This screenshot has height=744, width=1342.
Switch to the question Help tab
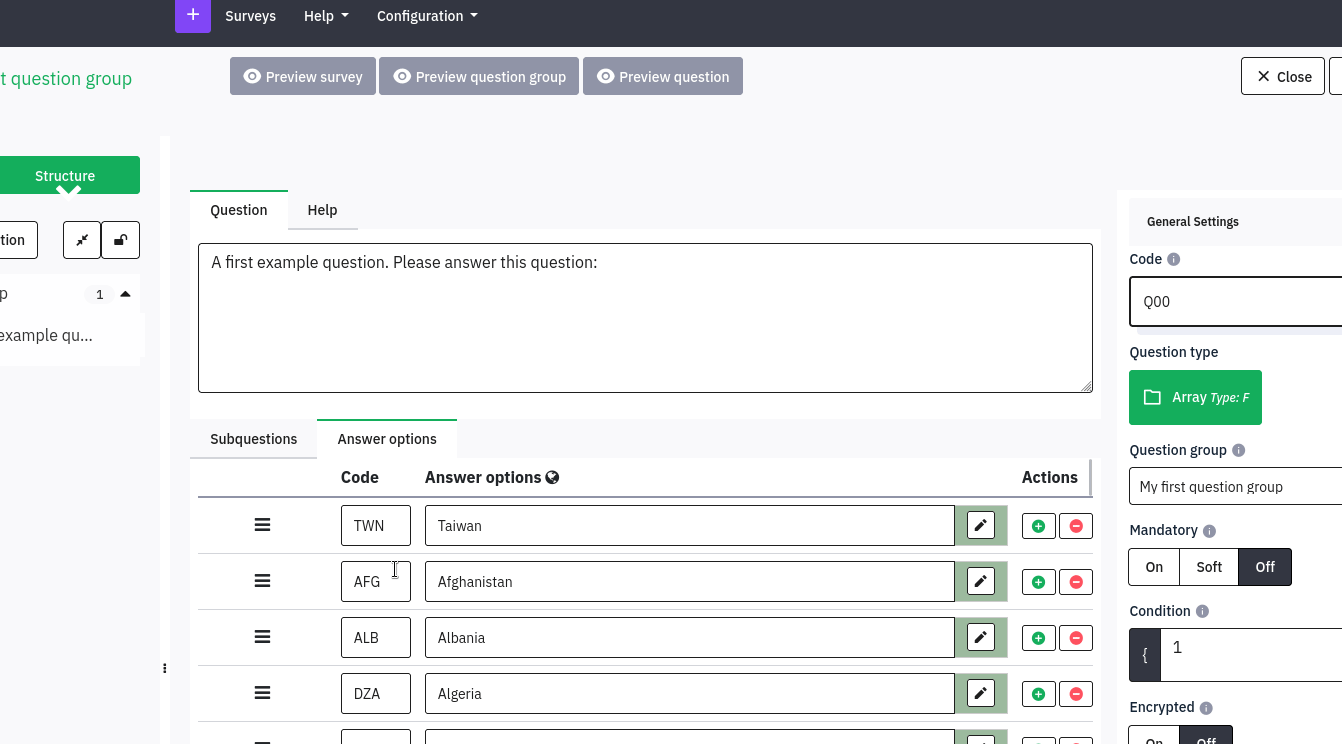[x=322, y=210]
